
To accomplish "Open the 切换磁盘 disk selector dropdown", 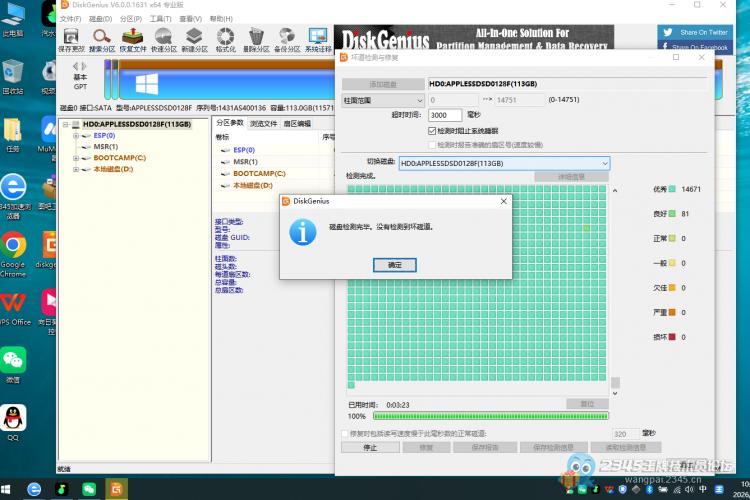I will tap(503, 163).
